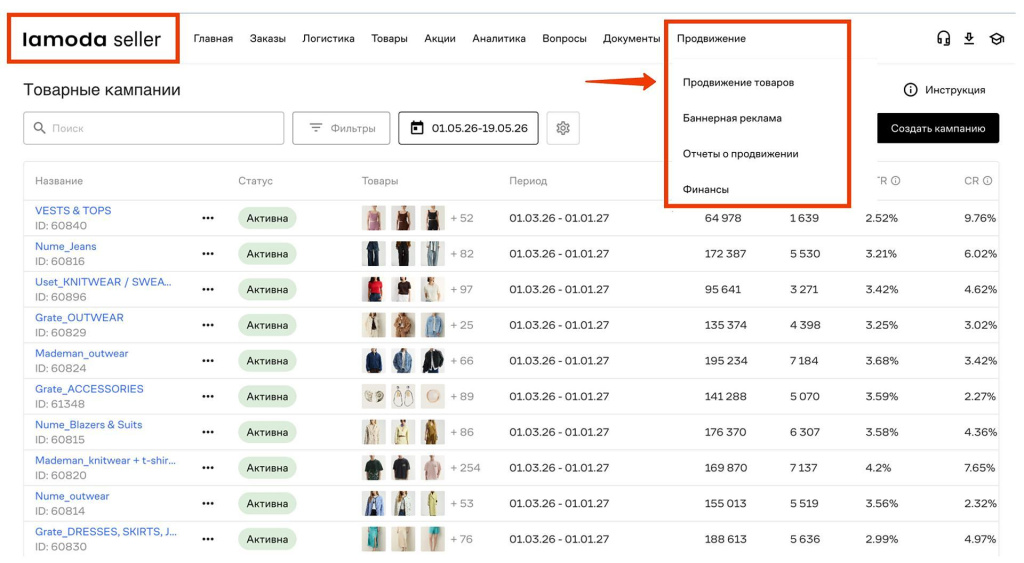Select Баннерная реклама in dropdown

732,118
